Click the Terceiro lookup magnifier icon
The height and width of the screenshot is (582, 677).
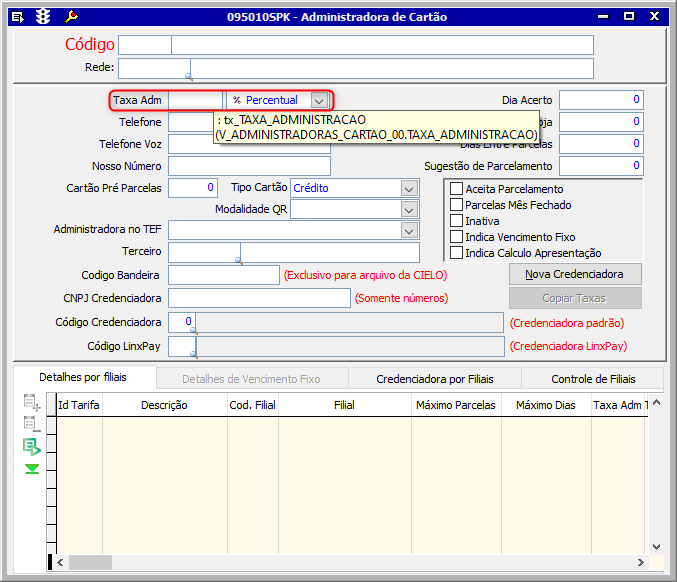click(x=238, y=260)
